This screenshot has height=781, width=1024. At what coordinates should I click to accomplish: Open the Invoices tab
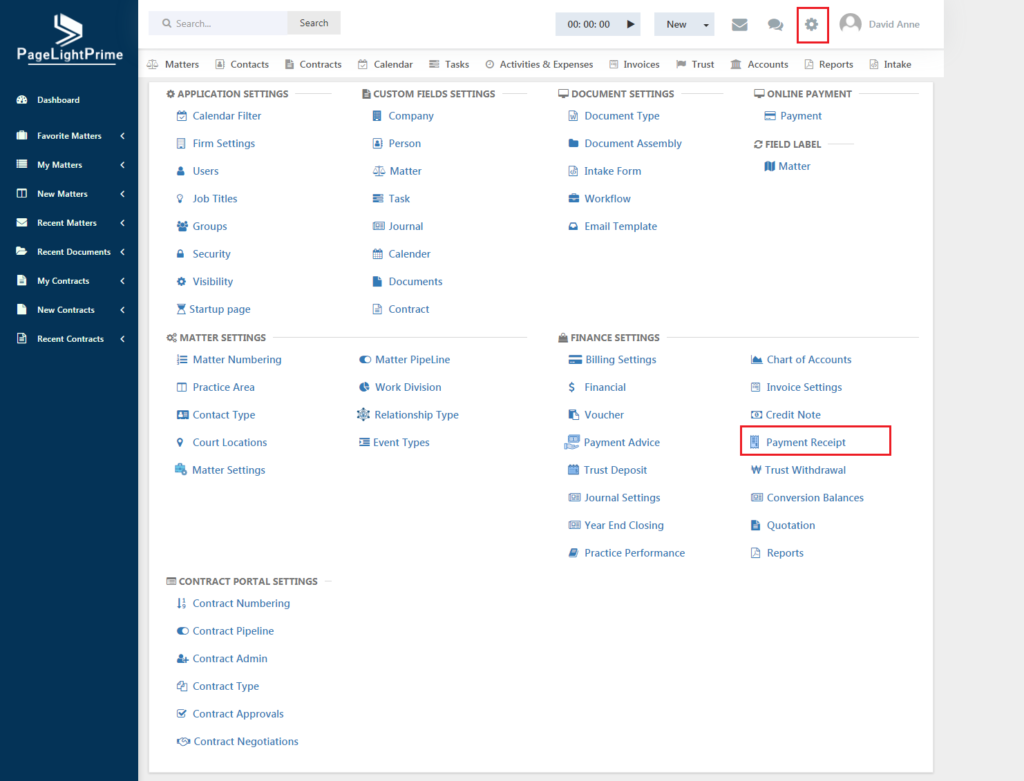click(634, 64)
